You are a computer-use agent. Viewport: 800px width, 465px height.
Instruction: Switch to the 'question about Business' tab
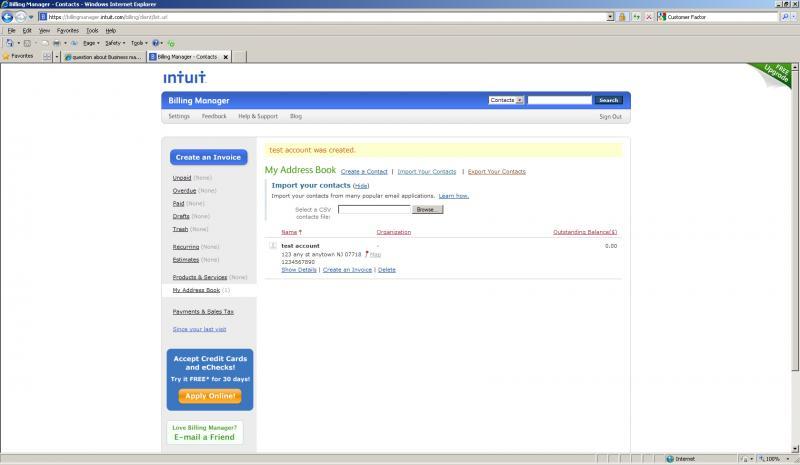click(x=104, y=57)
